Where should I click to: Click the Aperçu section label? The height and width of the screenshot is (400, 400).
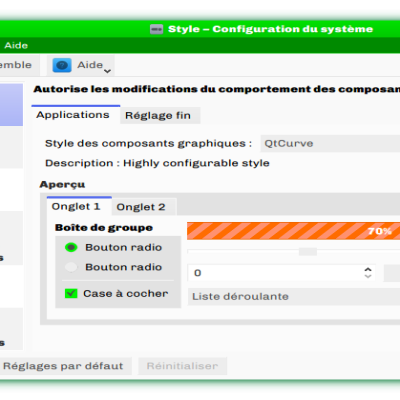(62, 185)
